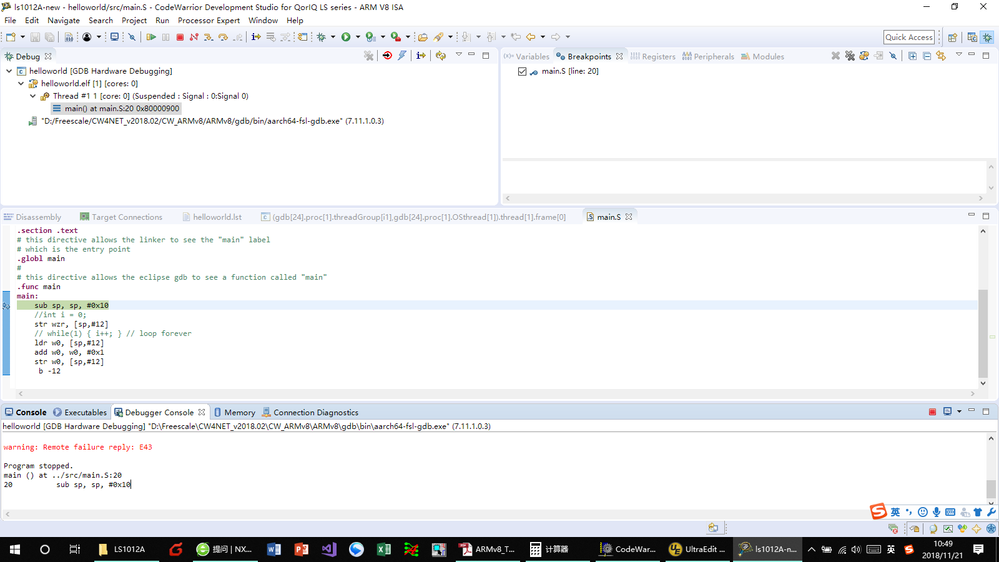Screen dimensions: 999x562
Task: Open Windows Start menu
Action: coord(14,549)
